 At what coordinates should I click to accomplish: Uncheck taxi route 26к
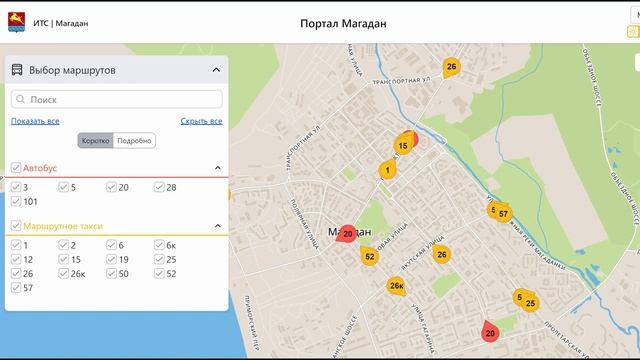63,273
